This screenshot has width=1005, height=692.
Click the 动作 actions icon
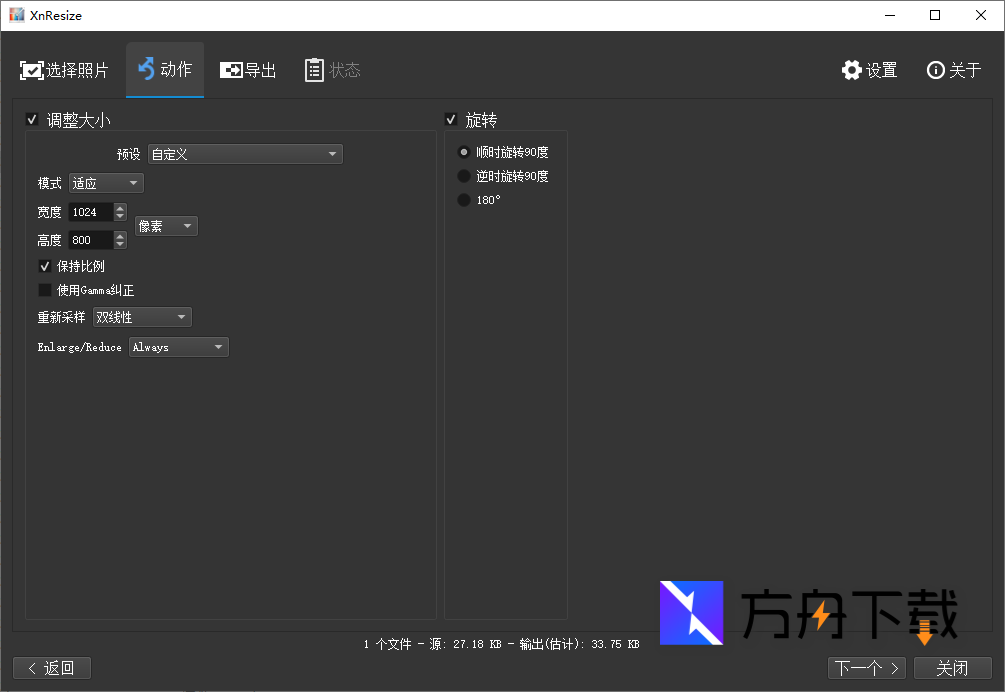(x=164, y=70)
